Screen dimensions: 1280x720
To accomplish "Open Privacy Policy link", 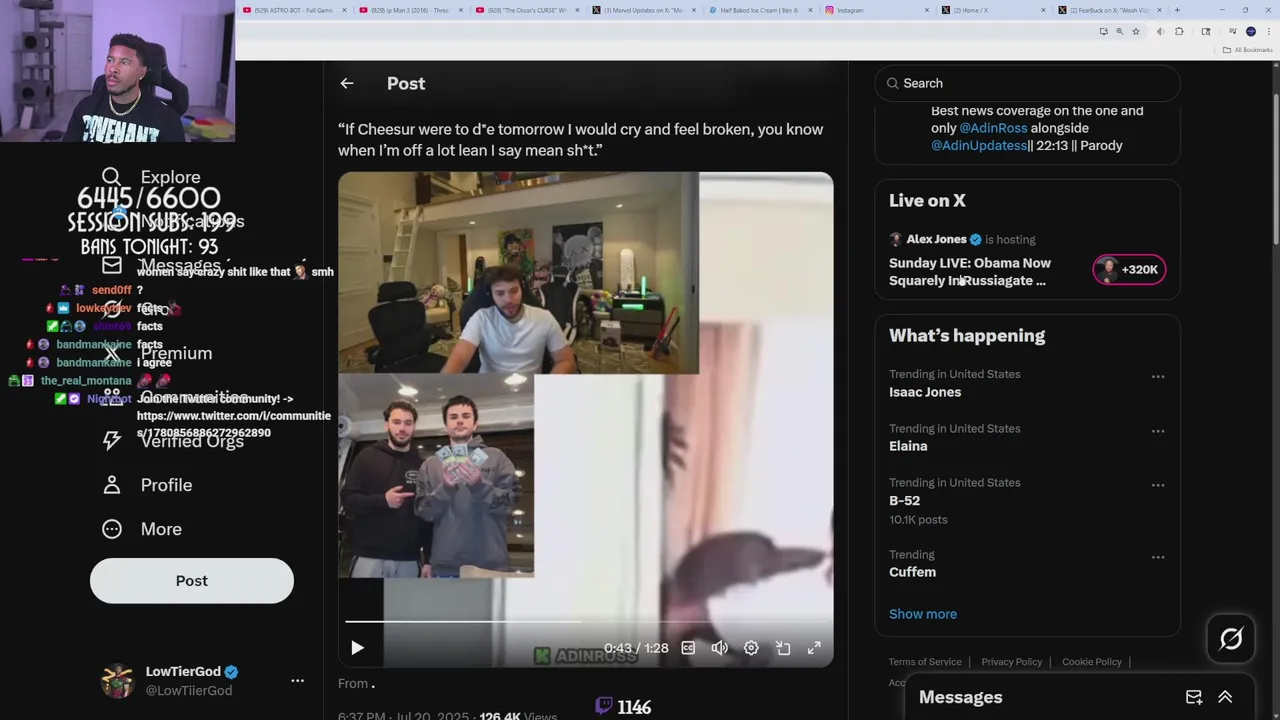I will 1011,662.
